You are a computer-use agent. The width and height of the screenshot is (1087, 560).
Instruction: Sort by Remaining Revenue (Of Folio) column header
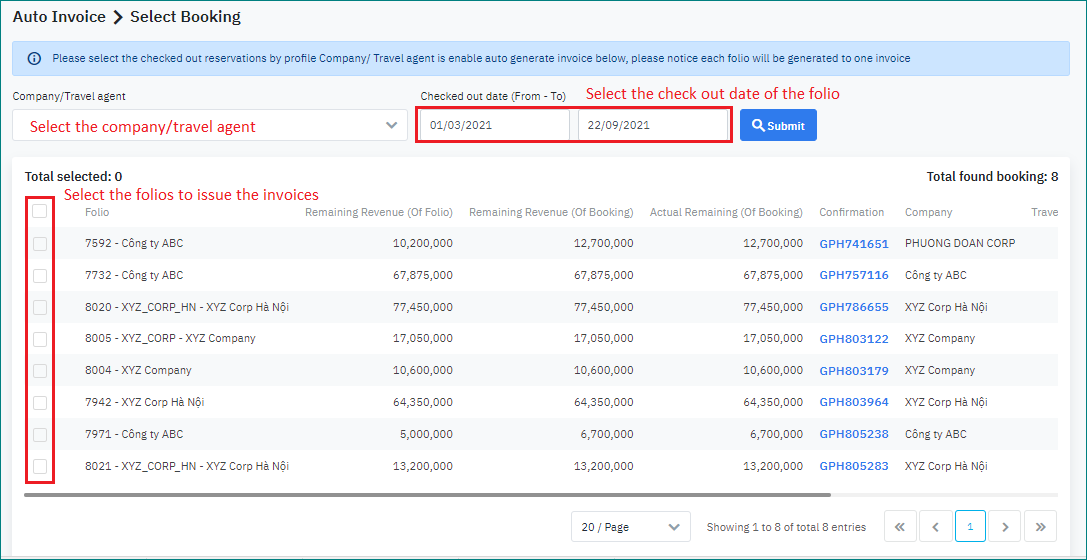pos(378,212)
